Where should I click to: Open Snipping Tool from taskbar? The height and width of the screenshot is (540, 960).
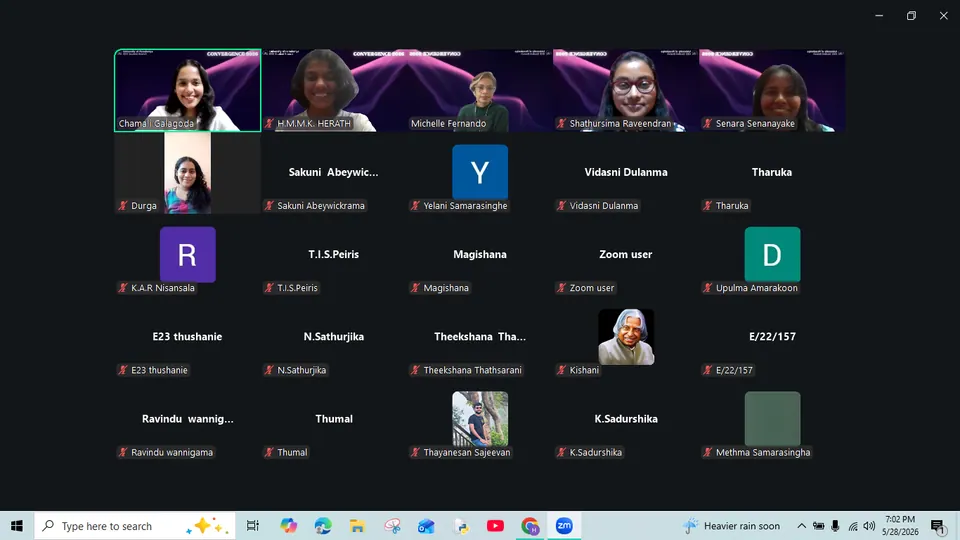(392, 526)
